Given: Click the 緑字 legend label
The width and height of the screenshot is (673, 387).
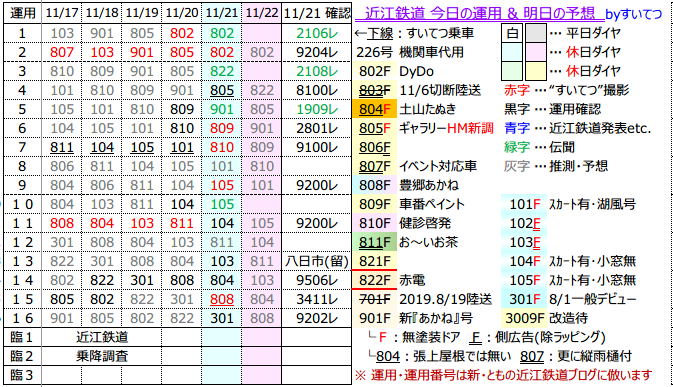Looking at the screenshot, I should point(517,147).
